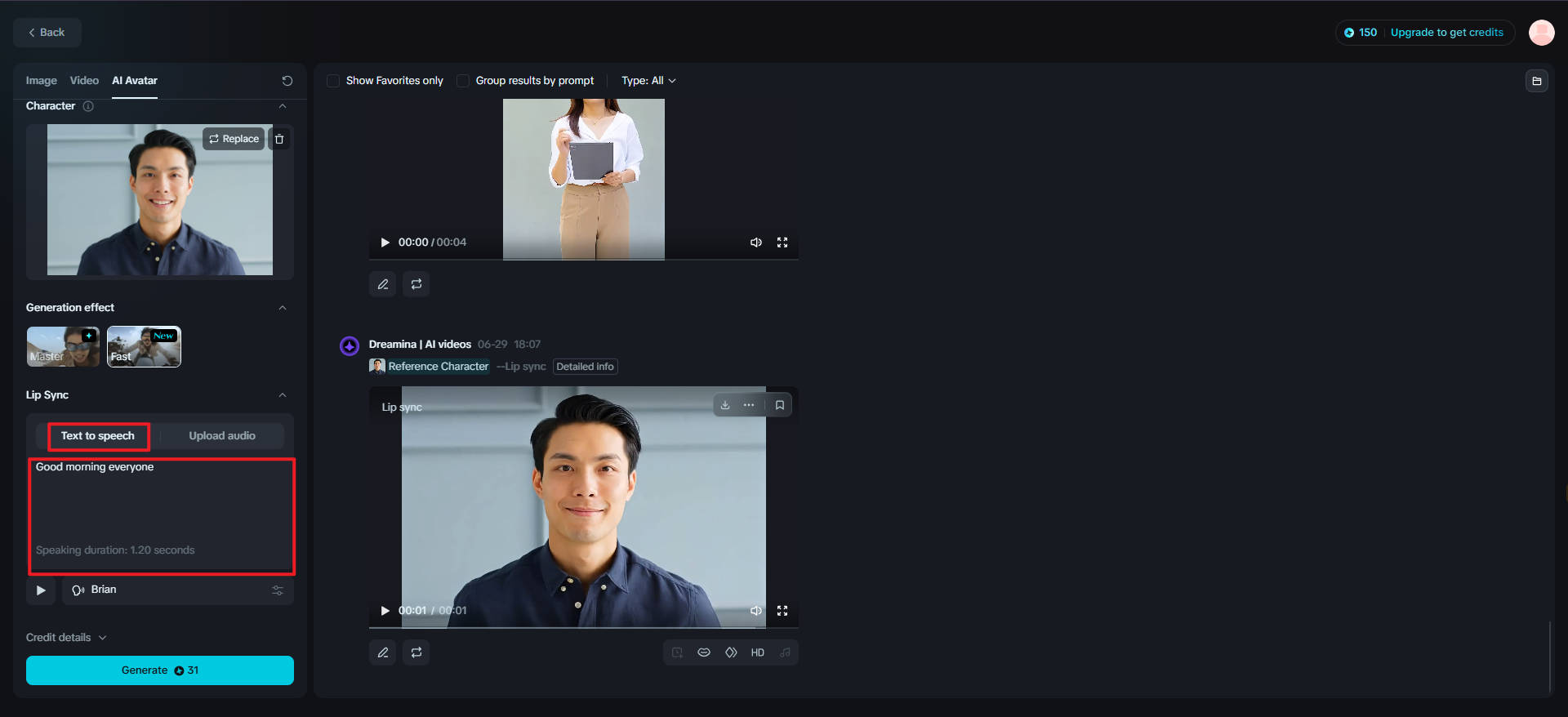The height and width of the screenshot is (717, 1568).
Task: Switch to the Video tab
Action: click(x=84, y=81)
